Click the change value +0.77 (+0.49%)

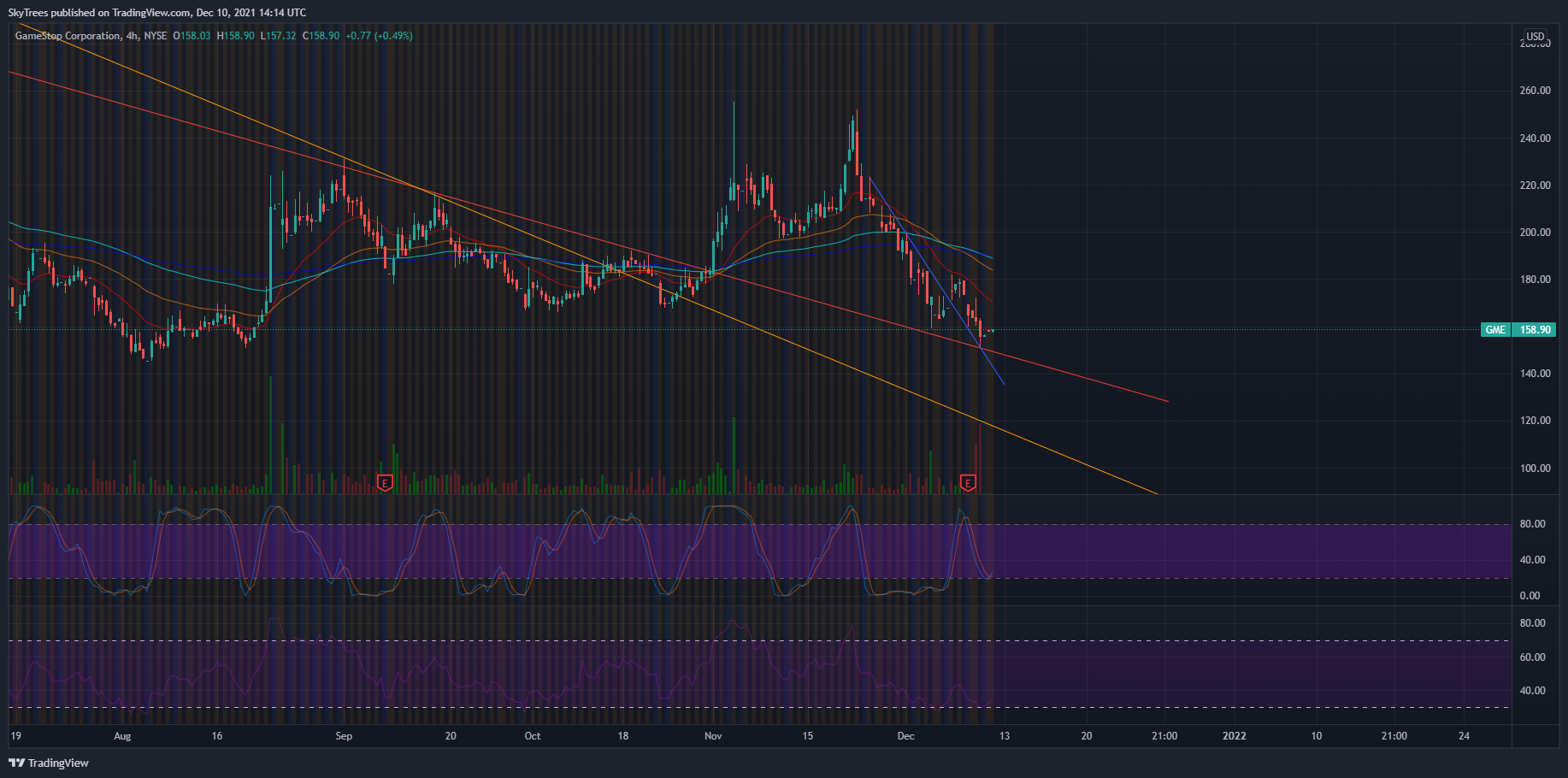(380, 36)
